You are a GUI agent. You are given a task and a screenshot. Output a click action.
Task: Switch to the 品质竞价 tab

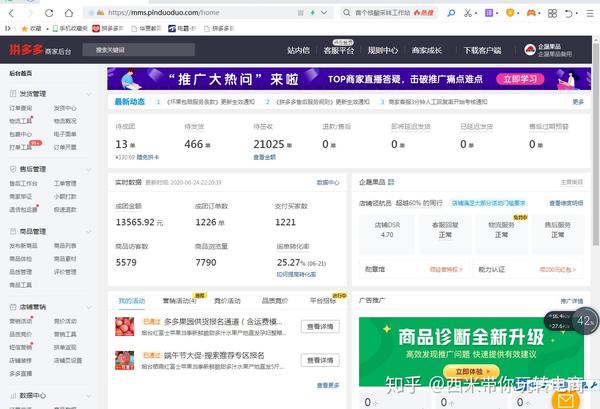tap(275, 301)
